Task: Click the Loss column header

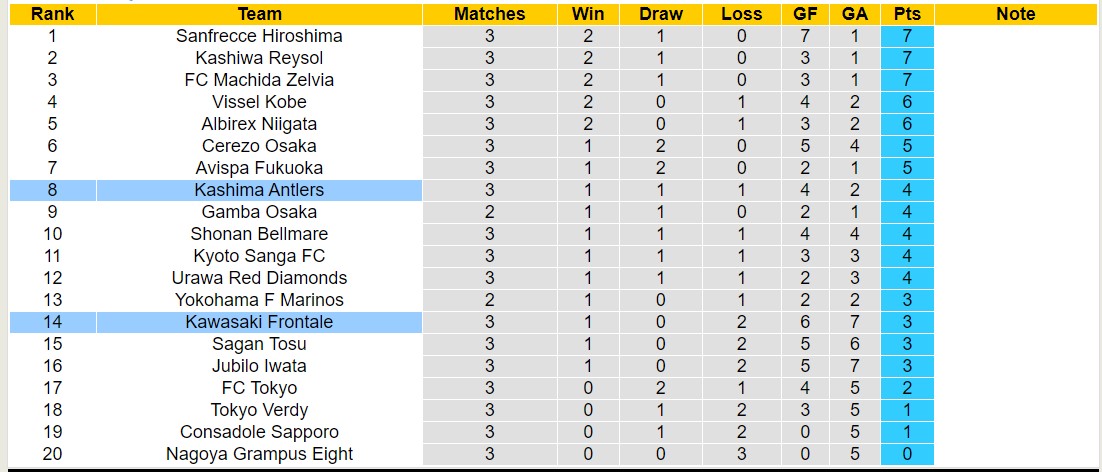Action: [741, 14]
